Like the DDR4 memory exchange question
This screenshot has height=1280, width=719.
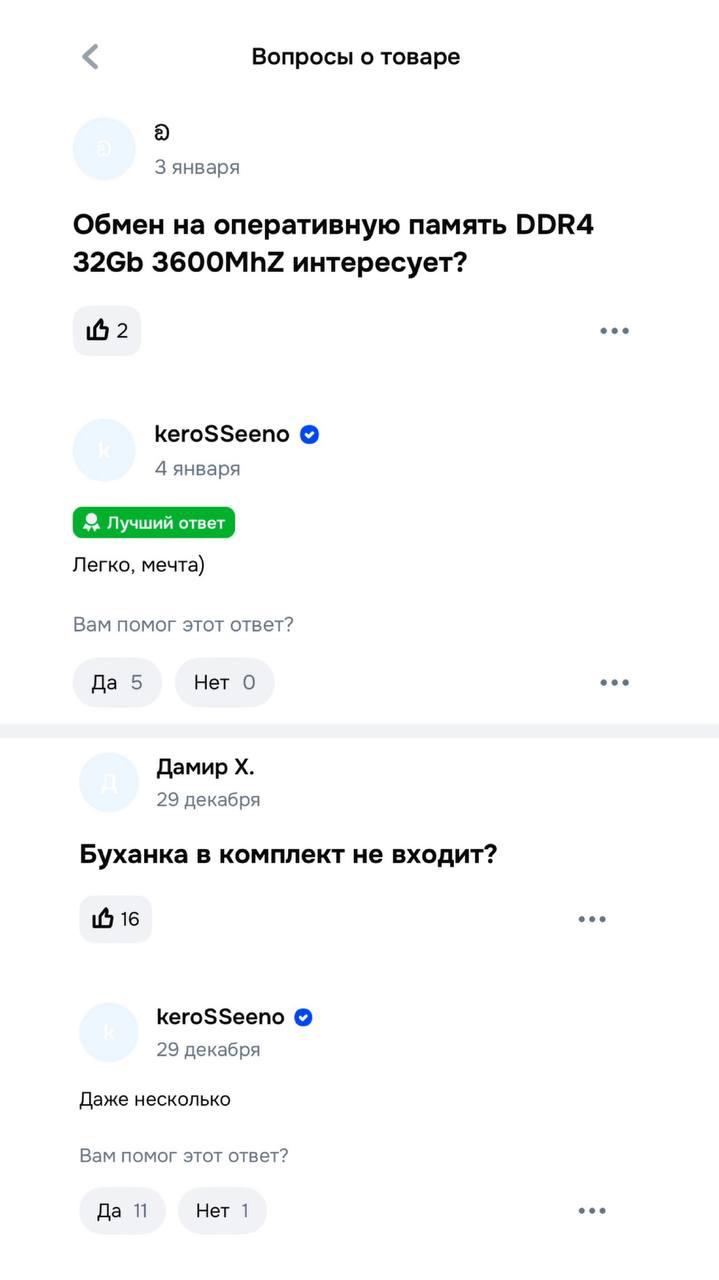107,331
